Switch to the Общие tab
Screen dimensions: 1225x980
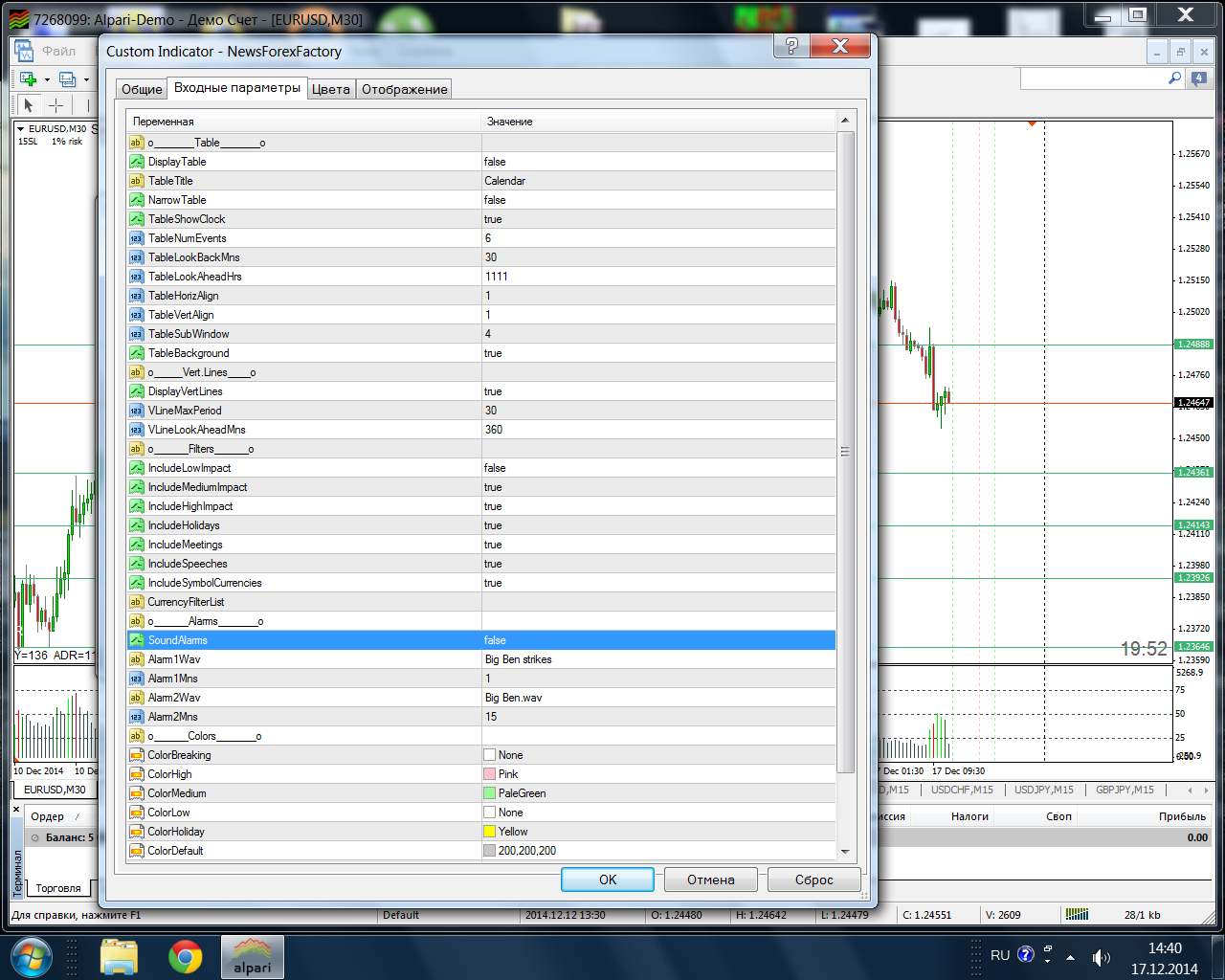[142, 89]
